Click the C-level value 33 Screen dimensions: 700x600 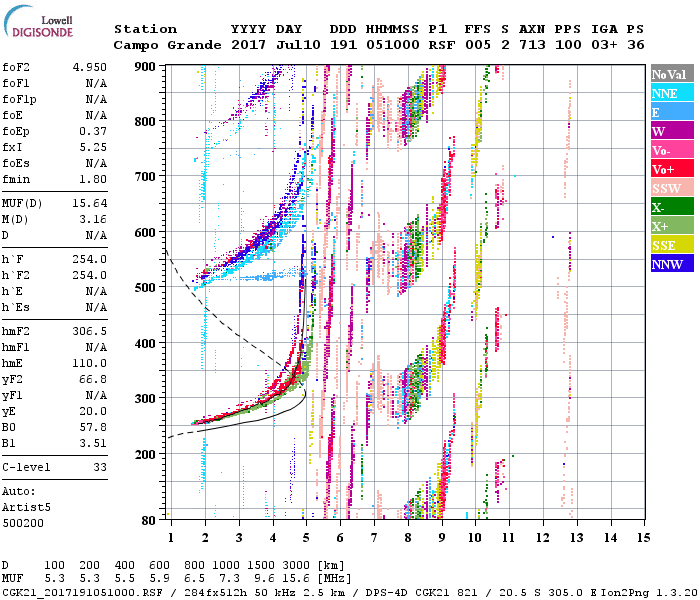point(100,467)
